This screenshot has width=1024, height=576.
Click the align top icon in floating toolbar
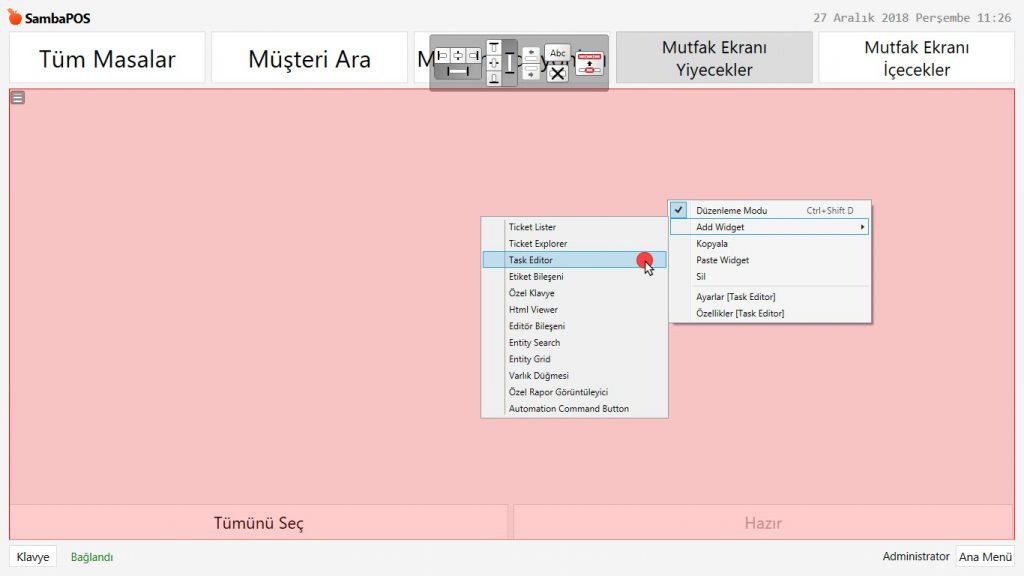[493, 47]
